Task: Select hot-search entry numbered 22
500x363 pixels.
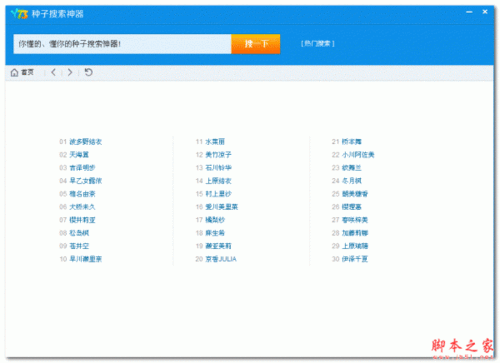Action: point(358,155)
